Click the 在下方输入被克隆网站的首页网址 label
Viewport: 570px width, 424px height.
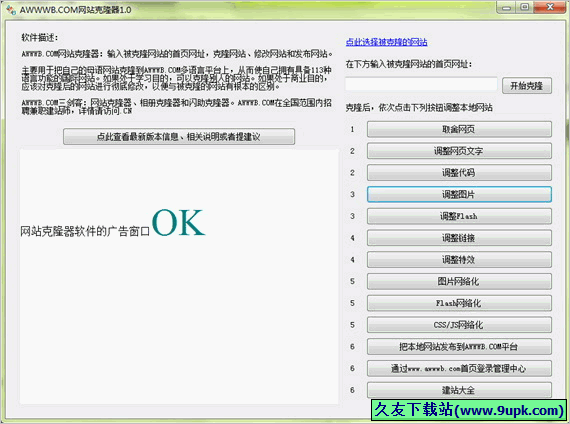(x=409, y=64)
